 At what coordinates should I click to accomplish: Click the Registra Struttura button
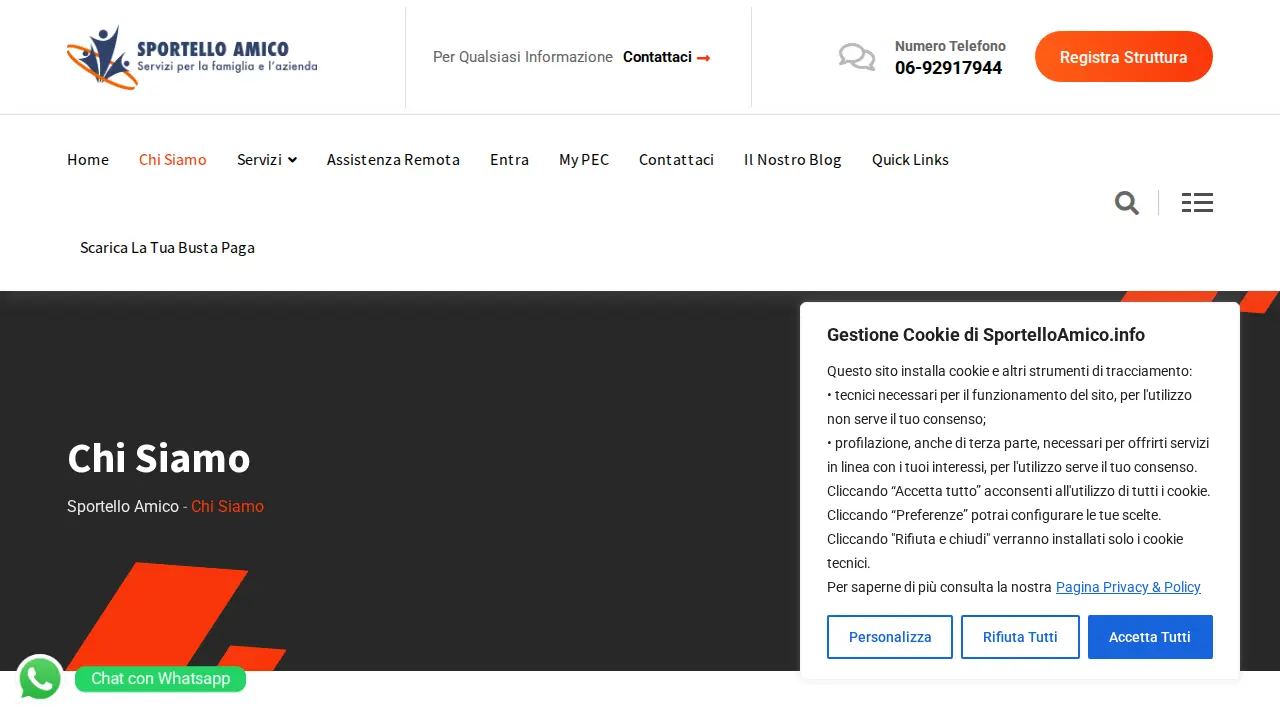click(1124, 57)
